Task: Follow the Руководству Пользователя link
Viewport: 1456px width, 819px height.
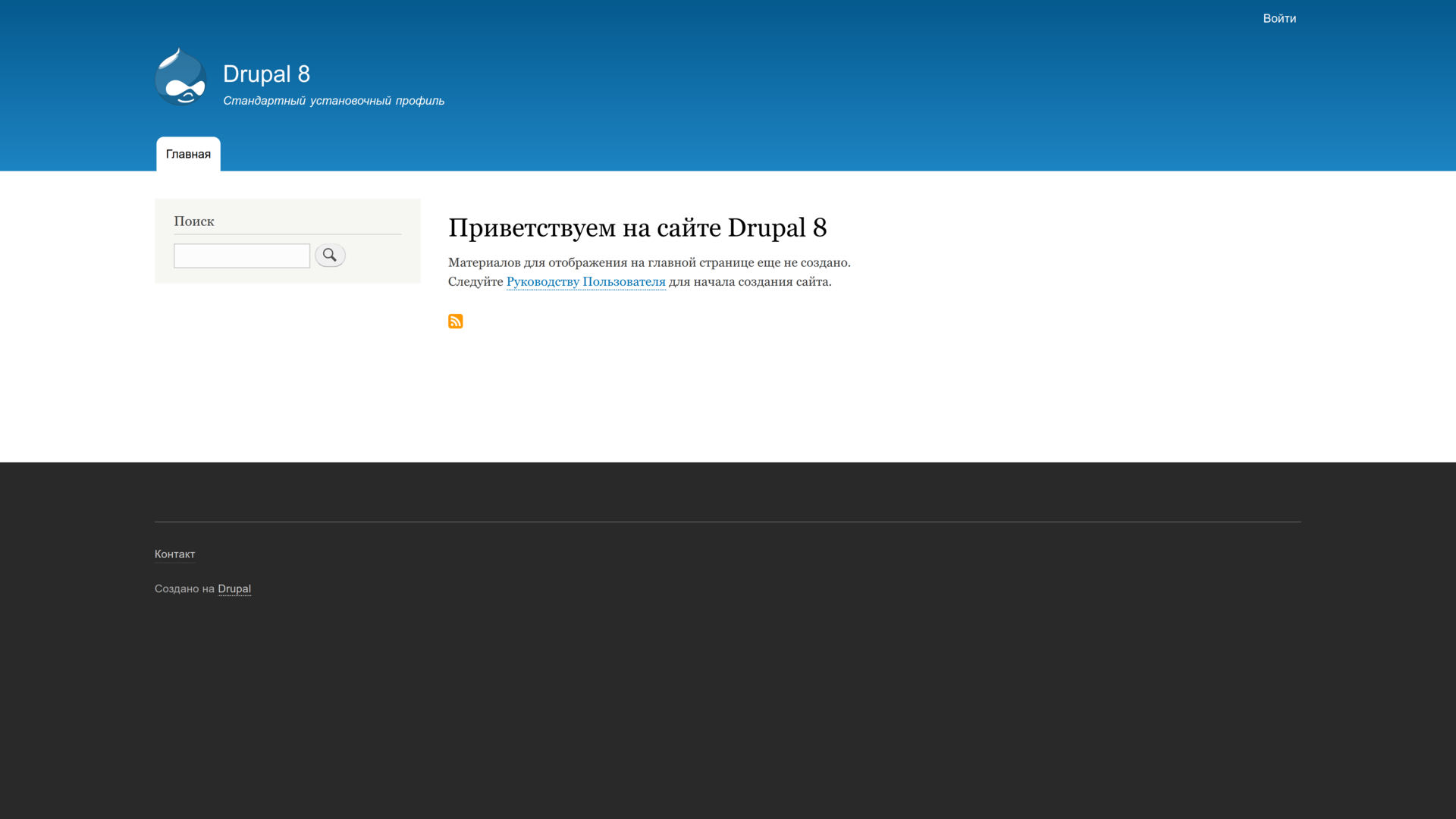Action: [586, 281]
